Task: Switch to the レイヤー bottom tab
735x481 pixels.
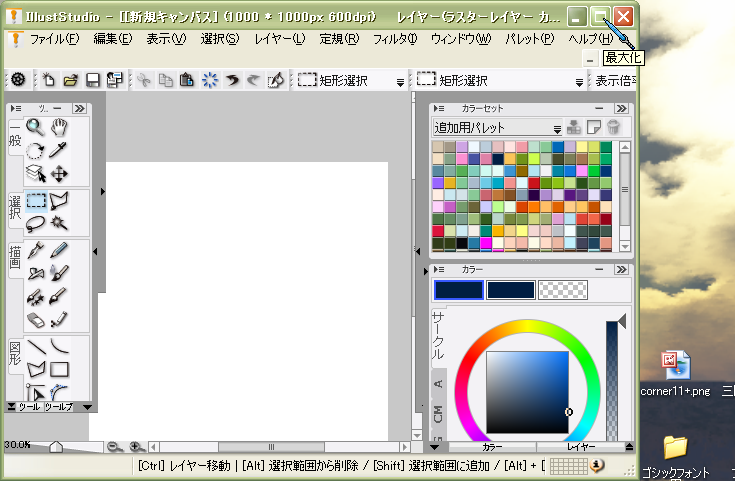Action: tap(581, 447)
